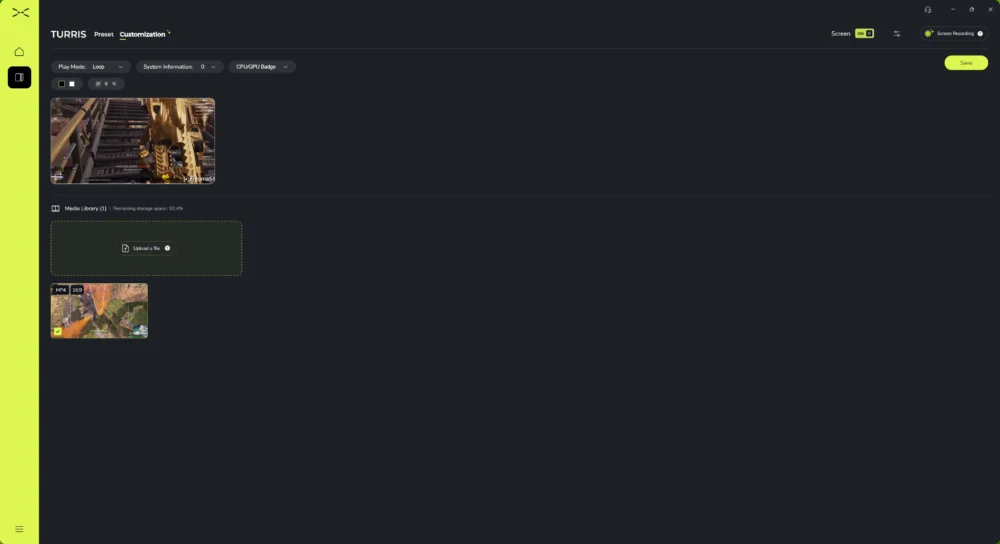The height and width of the screenshot is (544, 1000).
Task: Click the Media Library book icon
Action: click(x=55, y=209)
